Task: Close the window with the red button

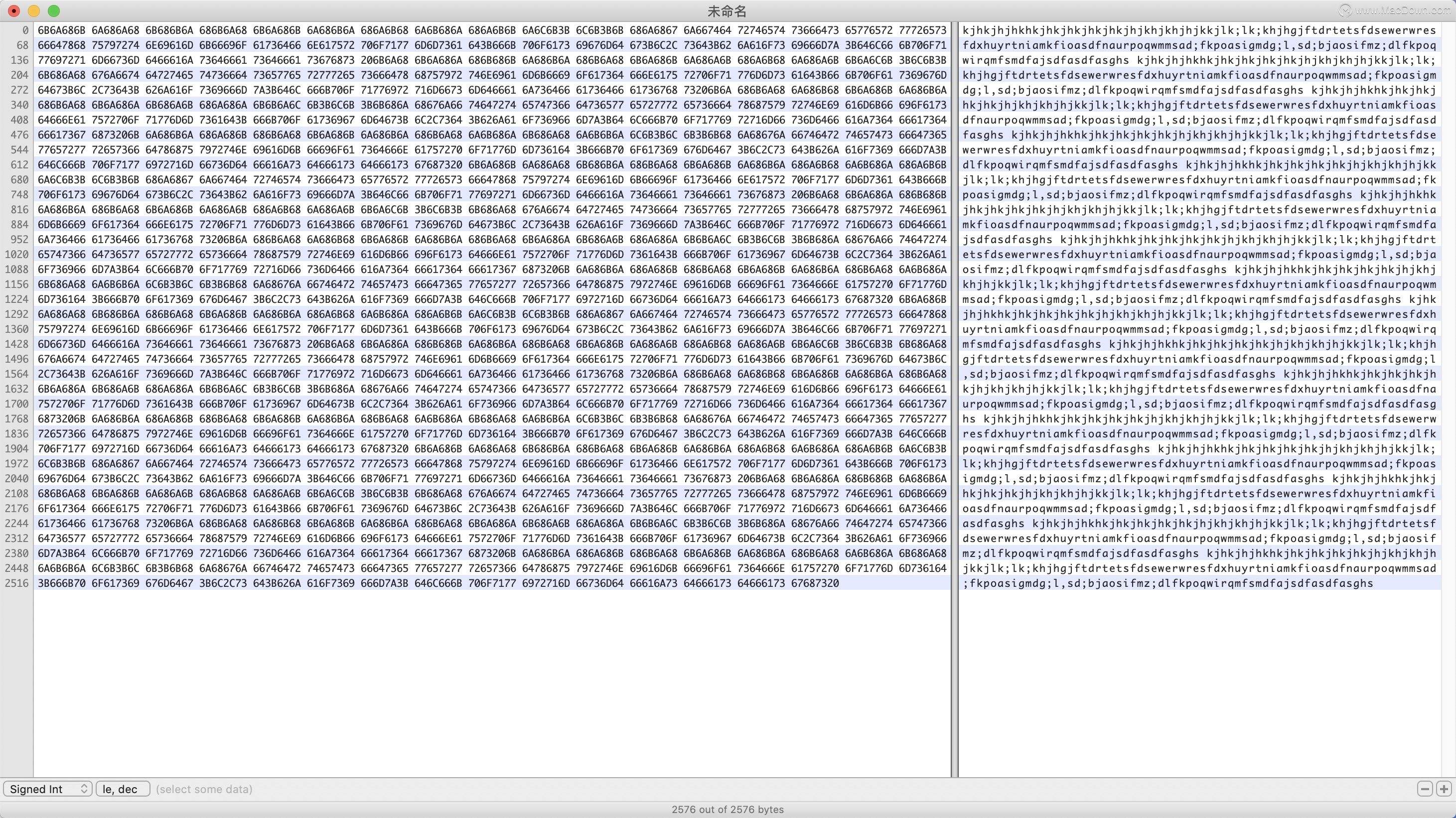Action: [14, 11]
